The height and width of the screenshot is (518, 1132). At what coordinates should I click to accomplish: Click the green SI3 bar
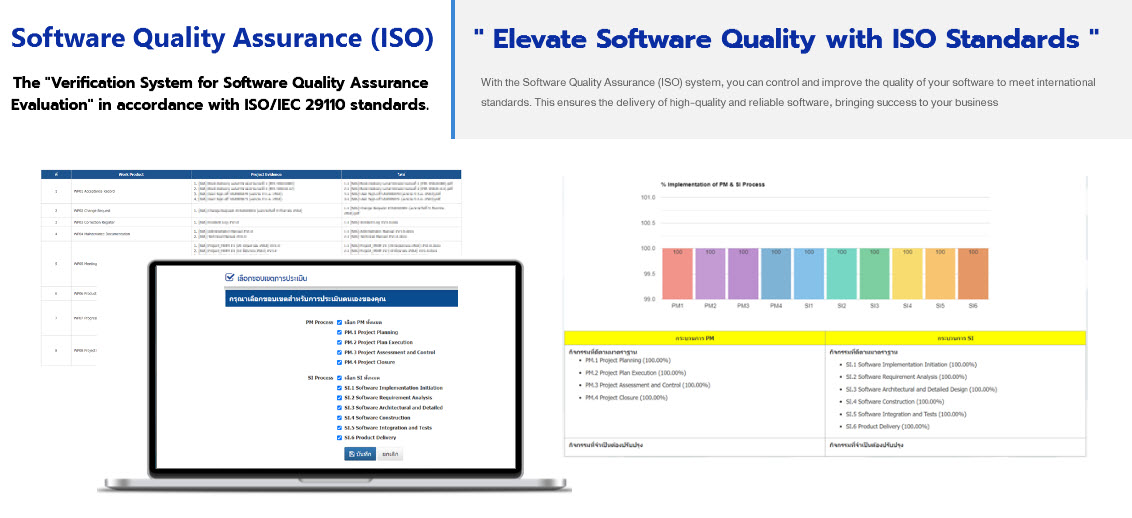[875, 273]
